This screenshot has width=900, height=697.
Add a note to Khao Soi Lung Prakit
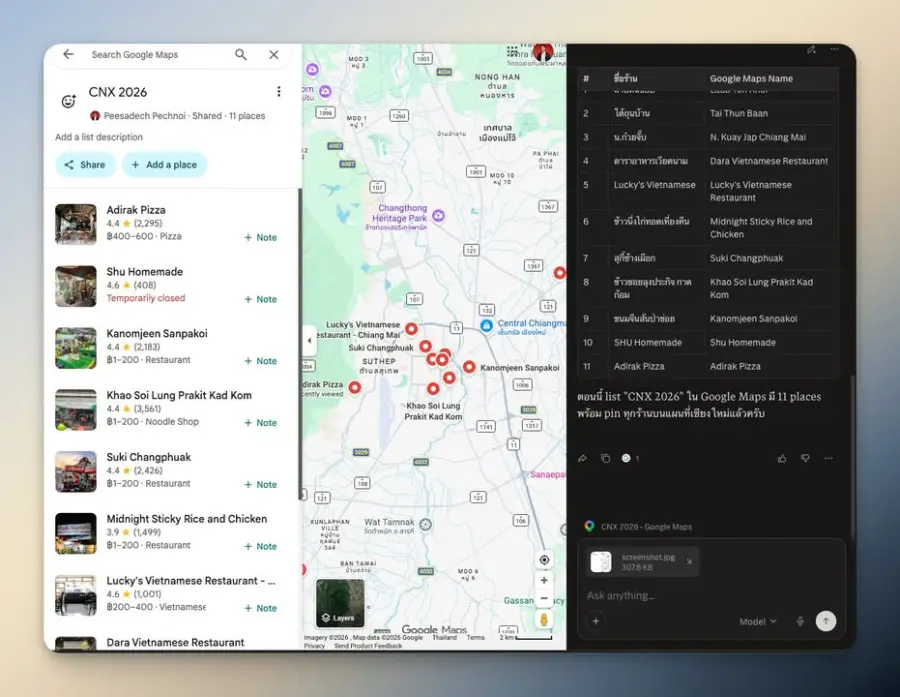261,423
